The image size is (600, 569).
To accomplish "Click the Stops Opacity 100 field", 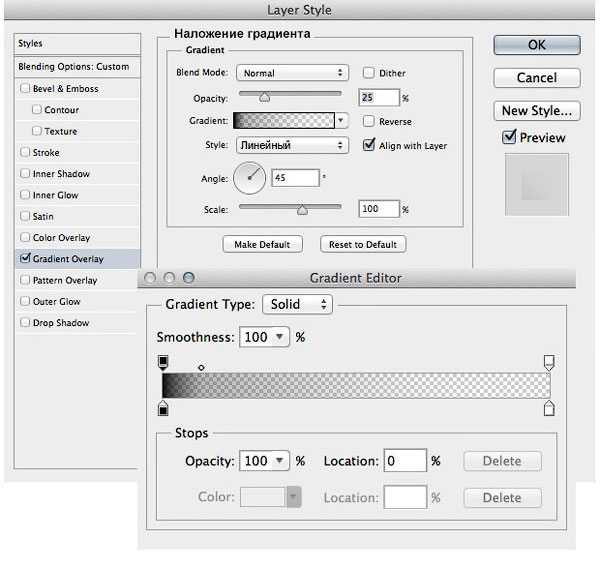I will (256, 460).
